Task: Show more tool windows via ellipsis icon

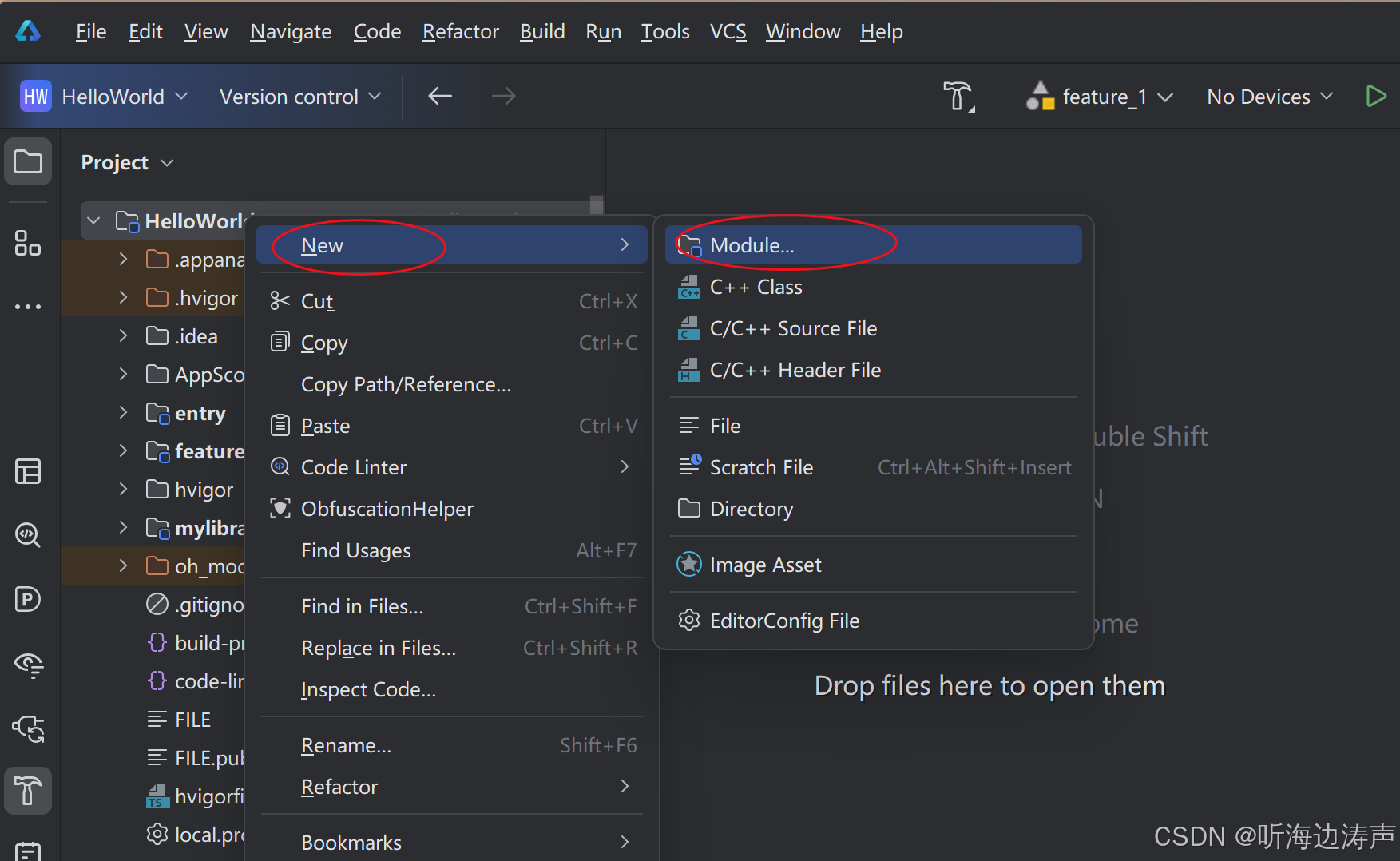Action: [28, 307]
